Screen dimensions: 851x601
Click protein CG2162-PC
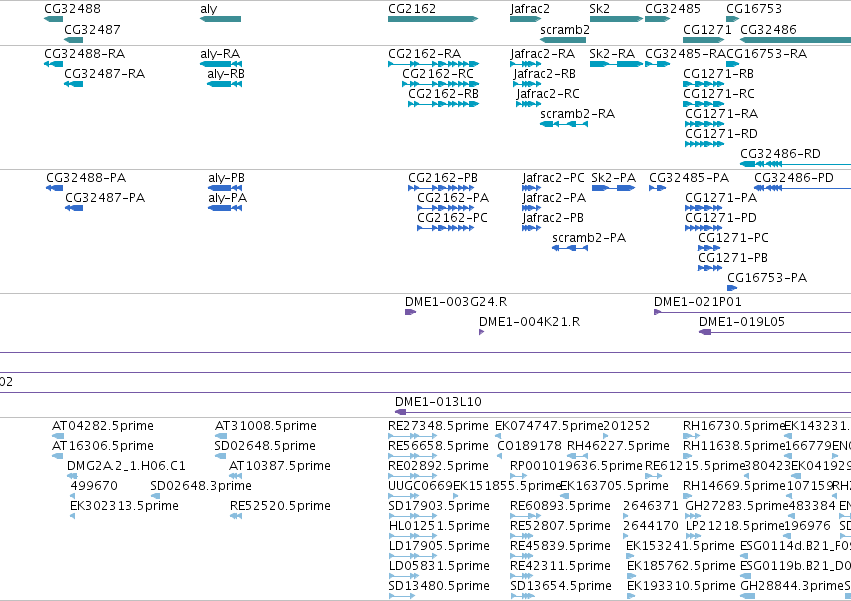pyautogui.click(x=446, y=228)
